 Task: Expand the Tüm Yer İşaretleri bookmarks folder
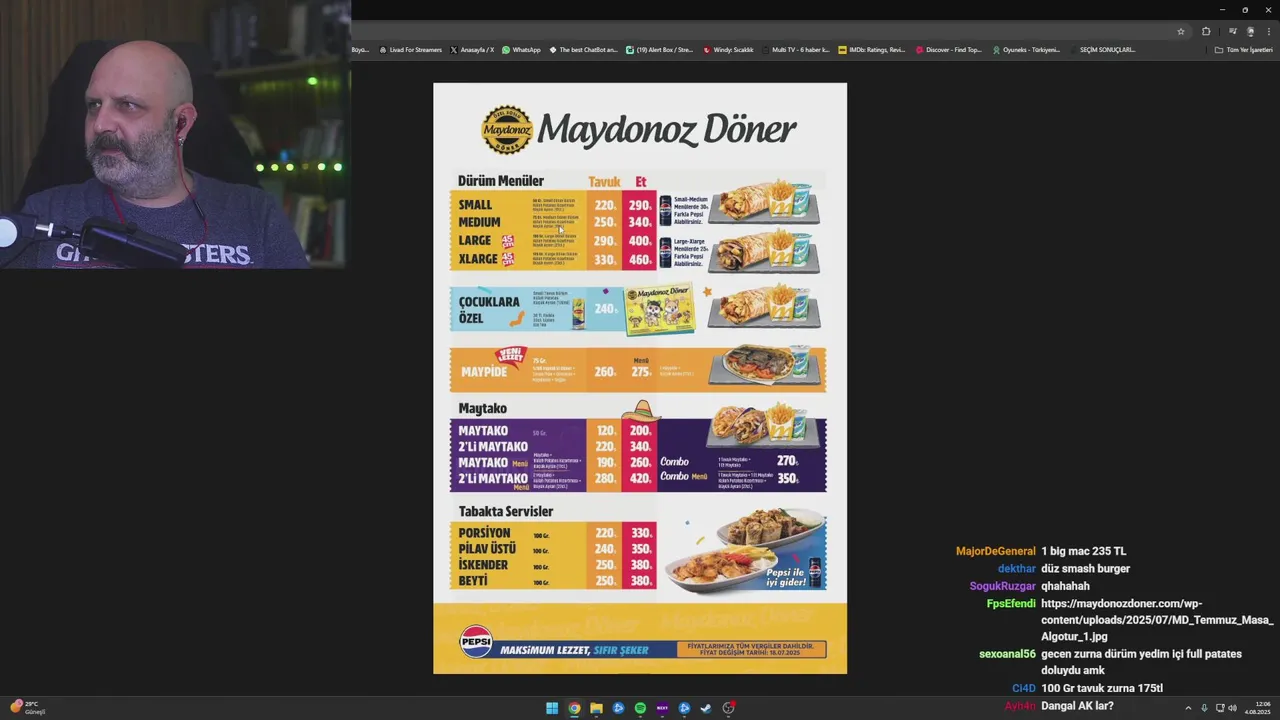(1243, 50)
